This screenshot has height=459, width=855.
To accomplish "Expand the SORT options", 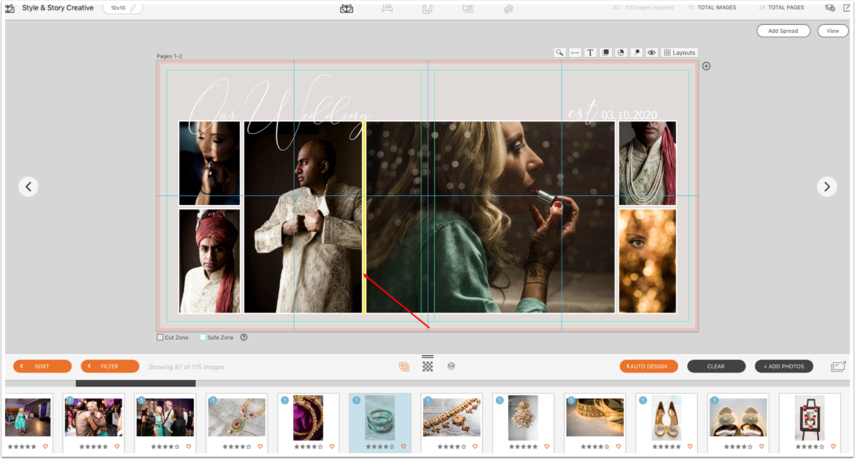I will click(43, 366).
